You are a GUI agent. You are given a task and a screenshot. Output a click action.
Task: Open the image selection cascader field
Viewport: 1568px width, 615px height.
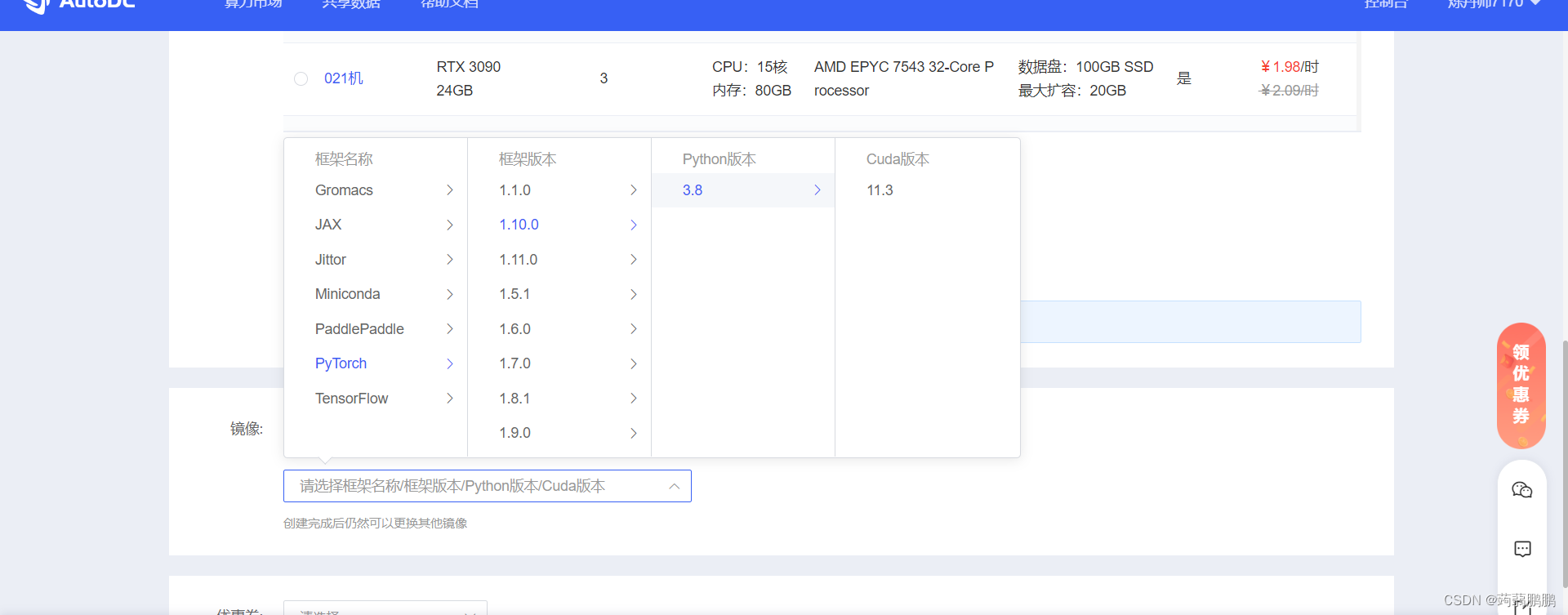pyautogui.click(x=487, y=486)
